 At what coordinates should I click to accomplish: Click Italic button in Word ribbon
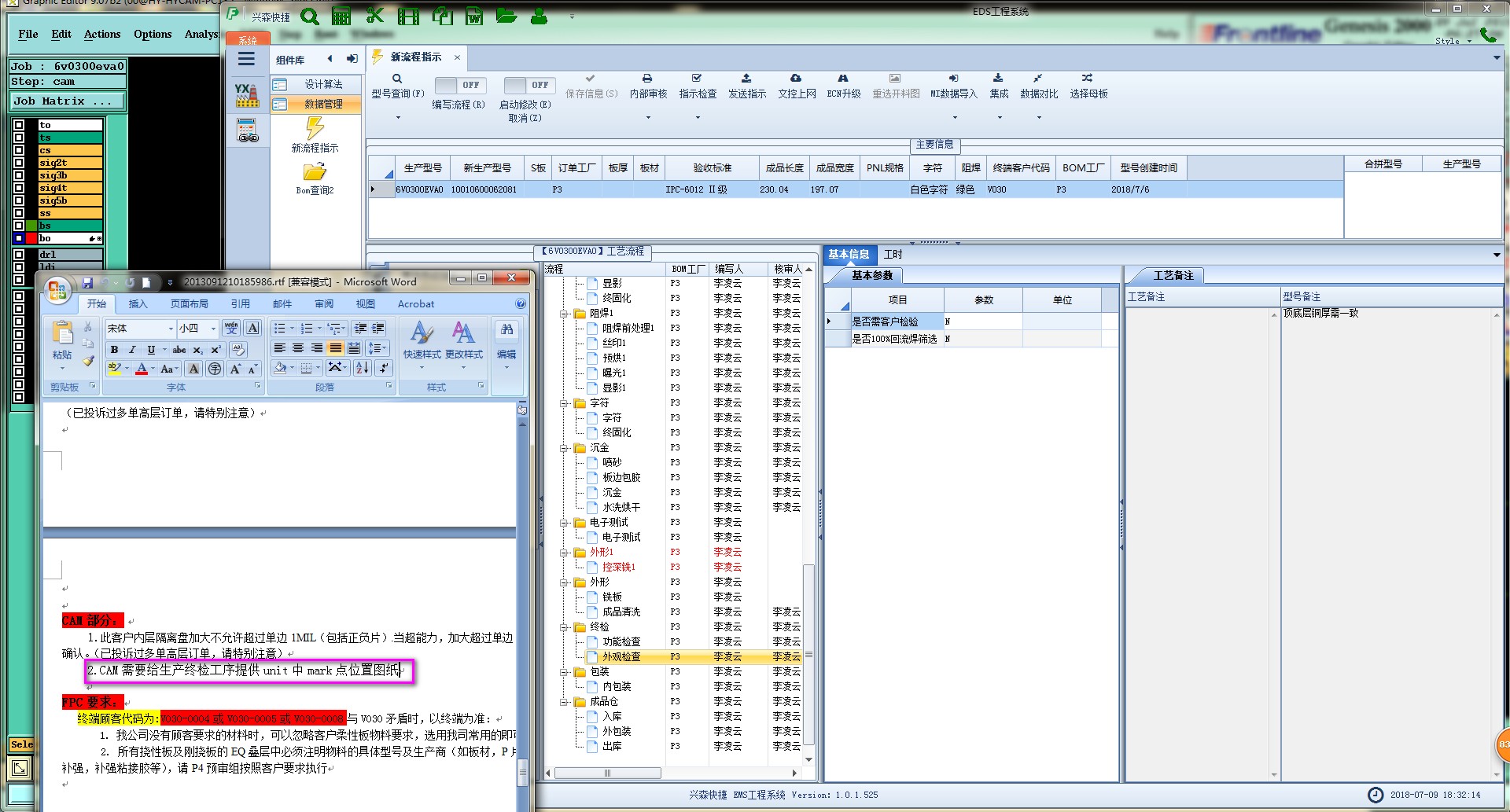pyautogui.click(x=132, y=350)
